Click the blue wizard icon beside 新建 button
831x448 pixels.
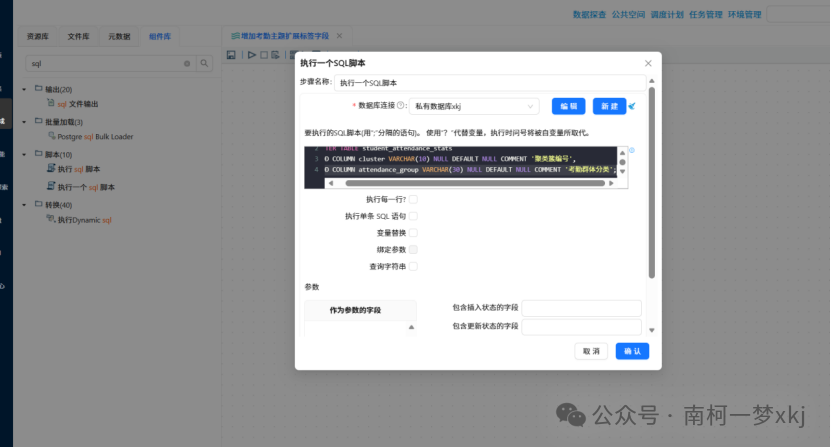pyautogui.click(x=632, y=106)
